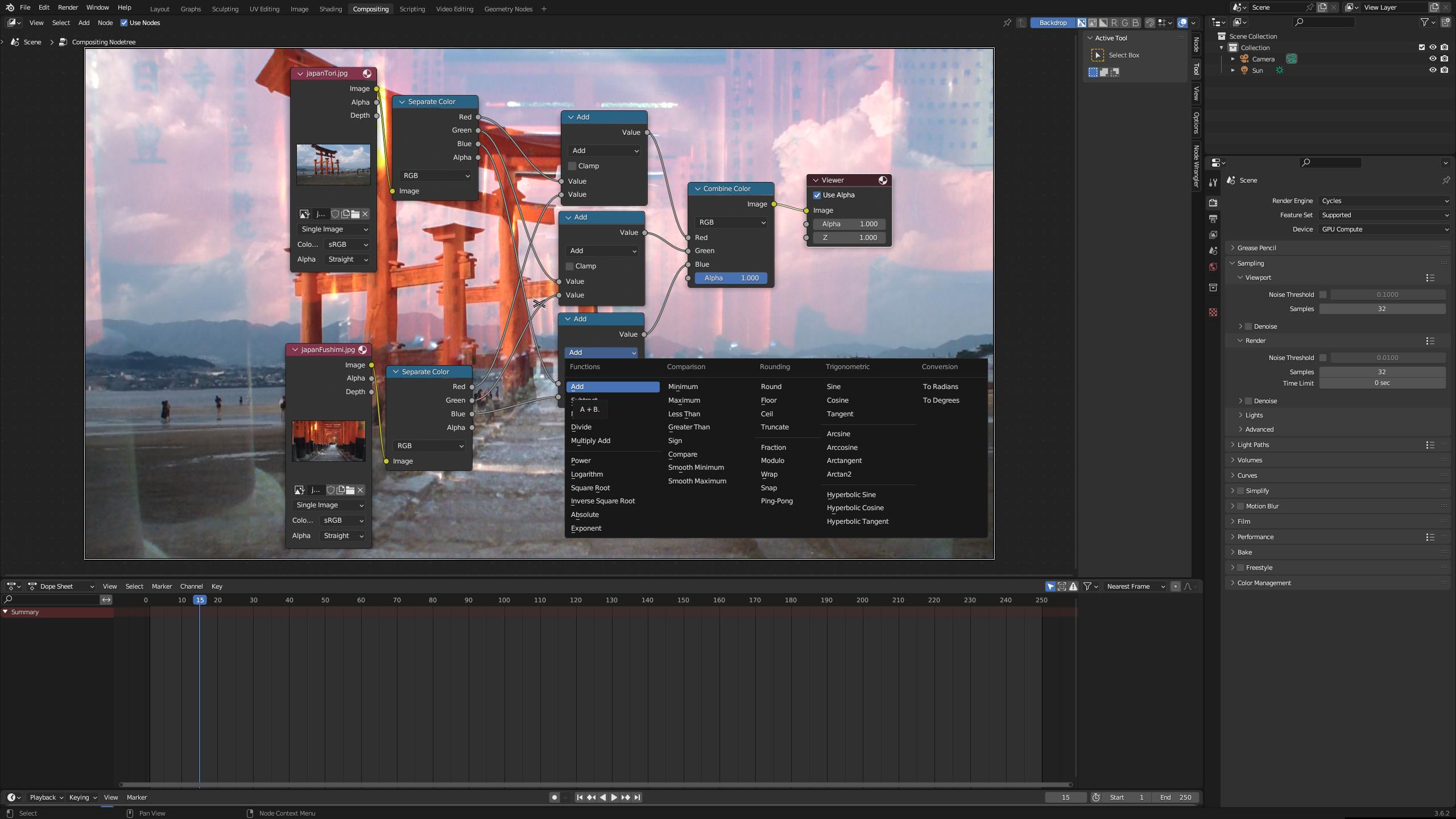This screenshot has width=1456, height=819.
Task: Jump to the last frame of playback
Action: click(x=637, y=797)
